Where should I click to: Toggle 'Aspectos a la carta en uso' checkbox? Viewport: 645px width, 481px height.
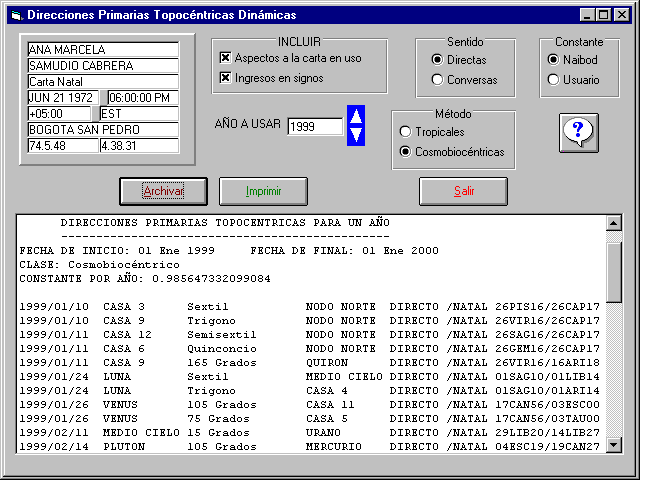226,58
